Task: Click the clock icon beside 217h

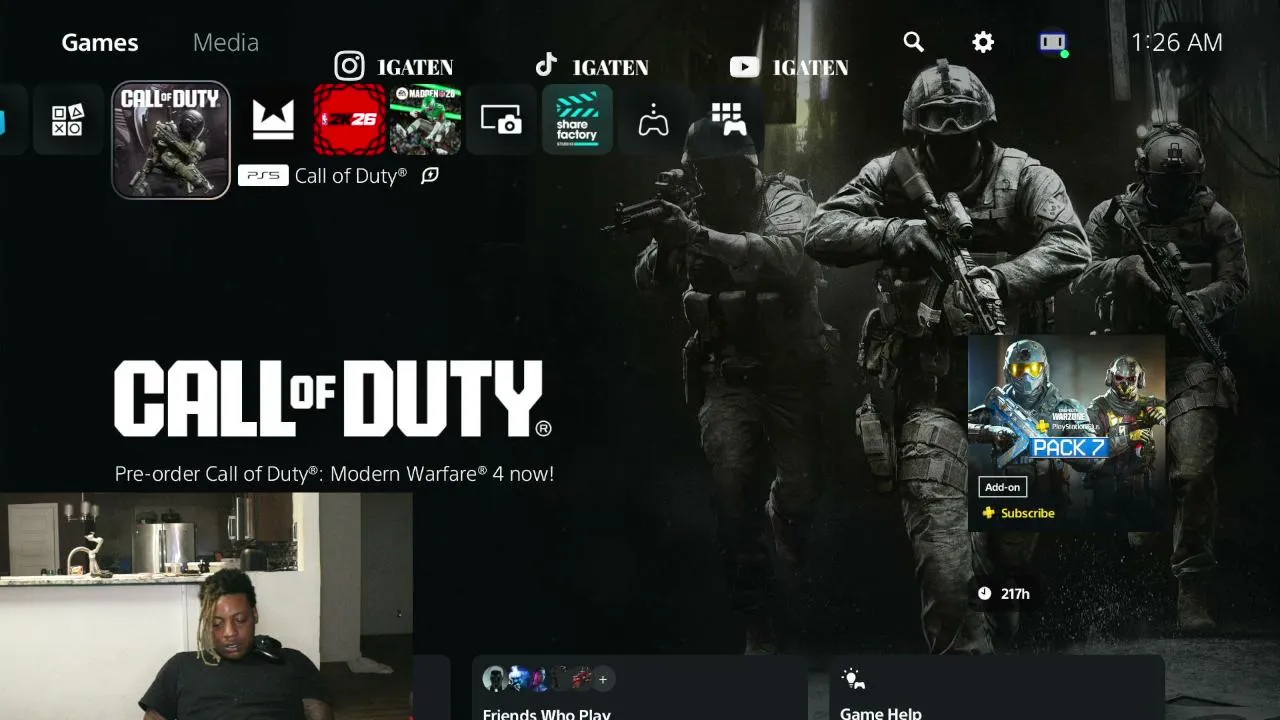Action: pos(984,594)
